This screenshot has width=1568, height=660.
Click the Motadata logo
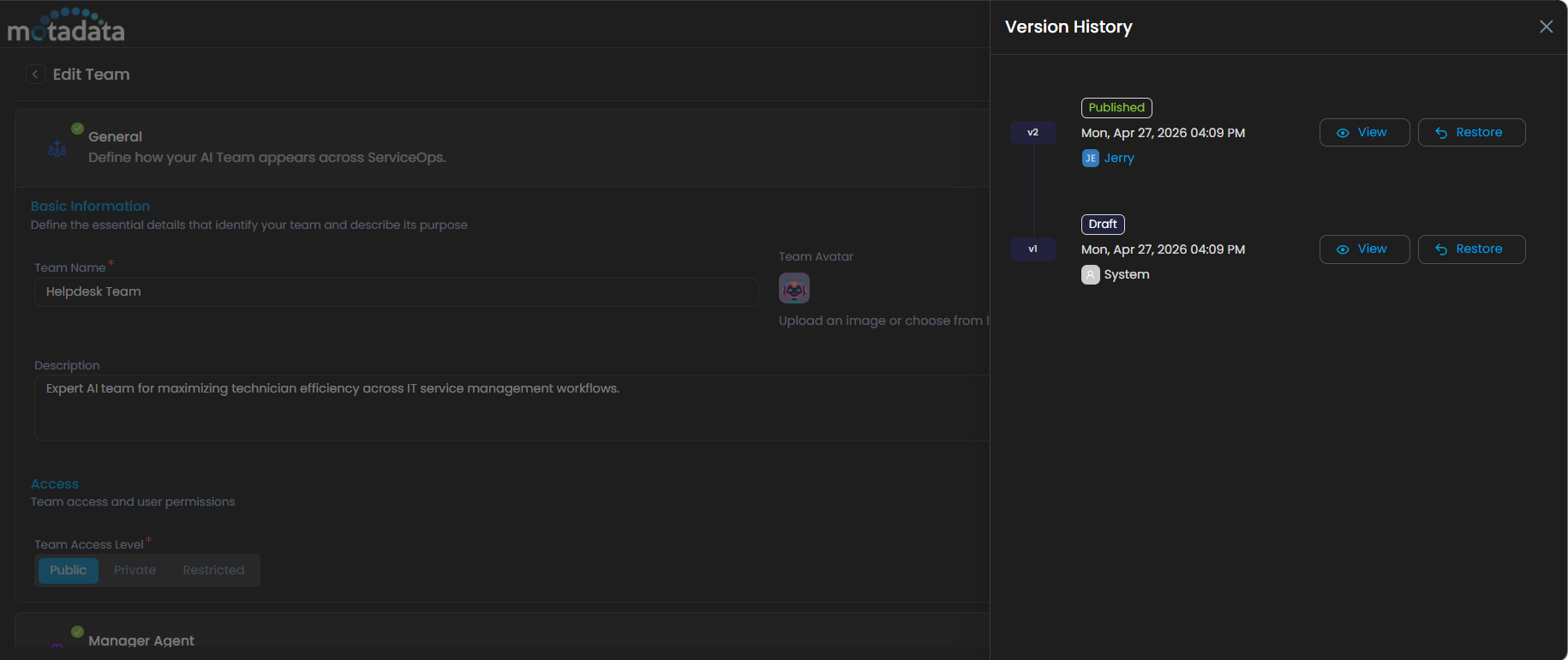tap(66, 26)
